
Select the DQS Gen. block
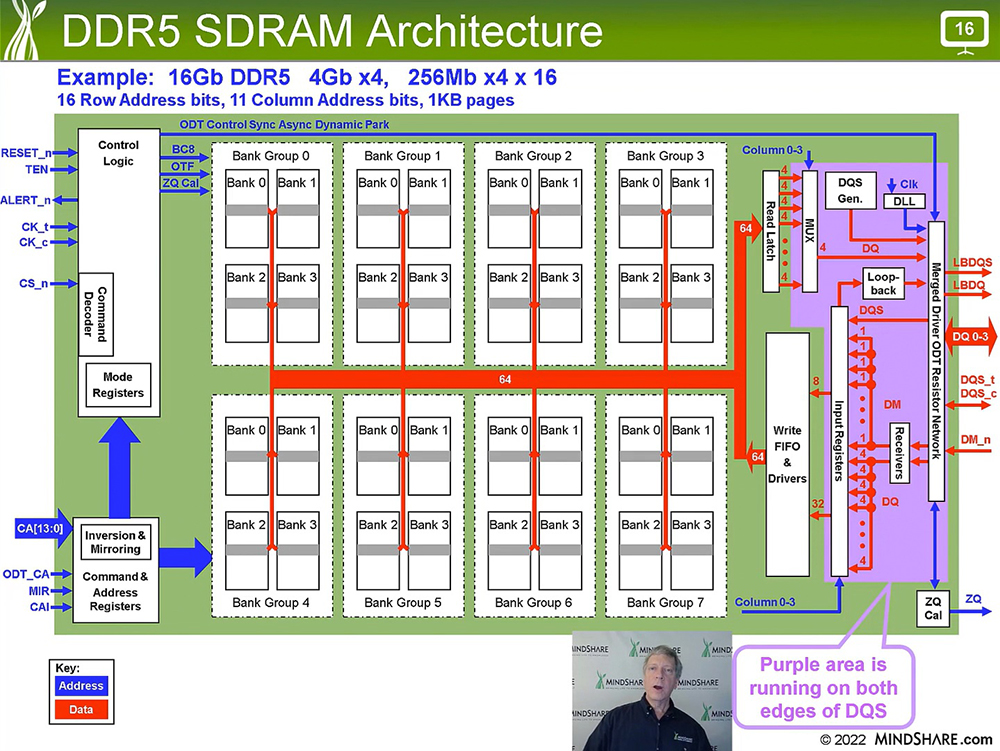[850, 191]
